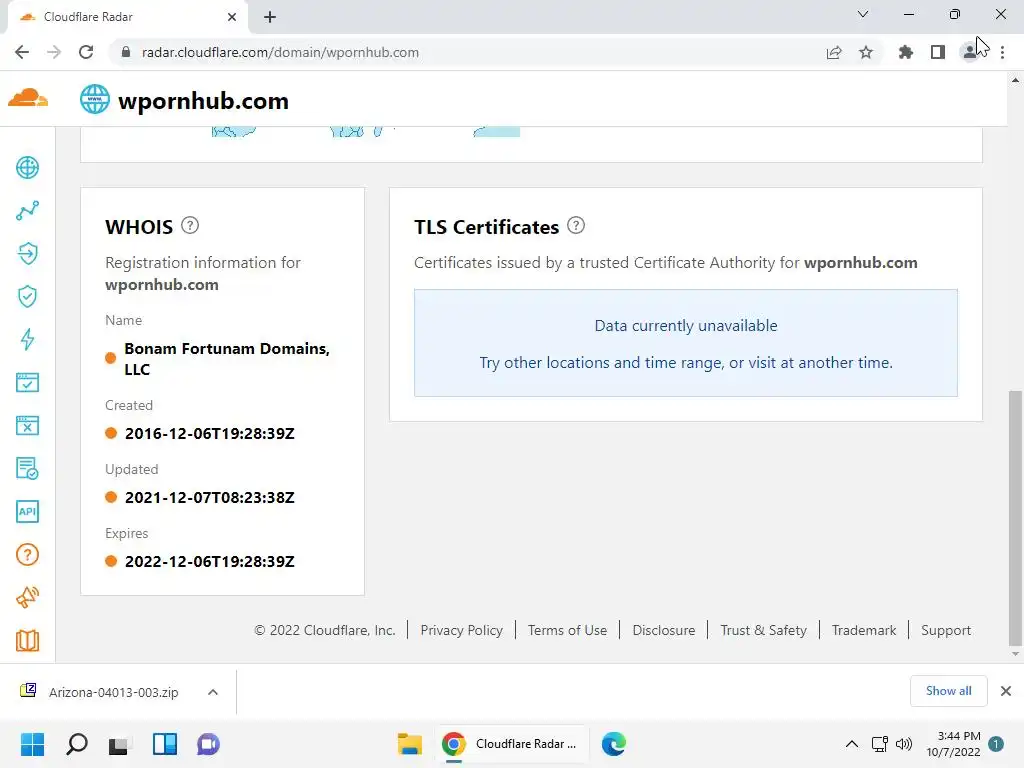Image resolution: width=1024 pixels, height=768 pixels.
Task: Open the shield checkmark sidebar icon
Action: coord(27,296)
